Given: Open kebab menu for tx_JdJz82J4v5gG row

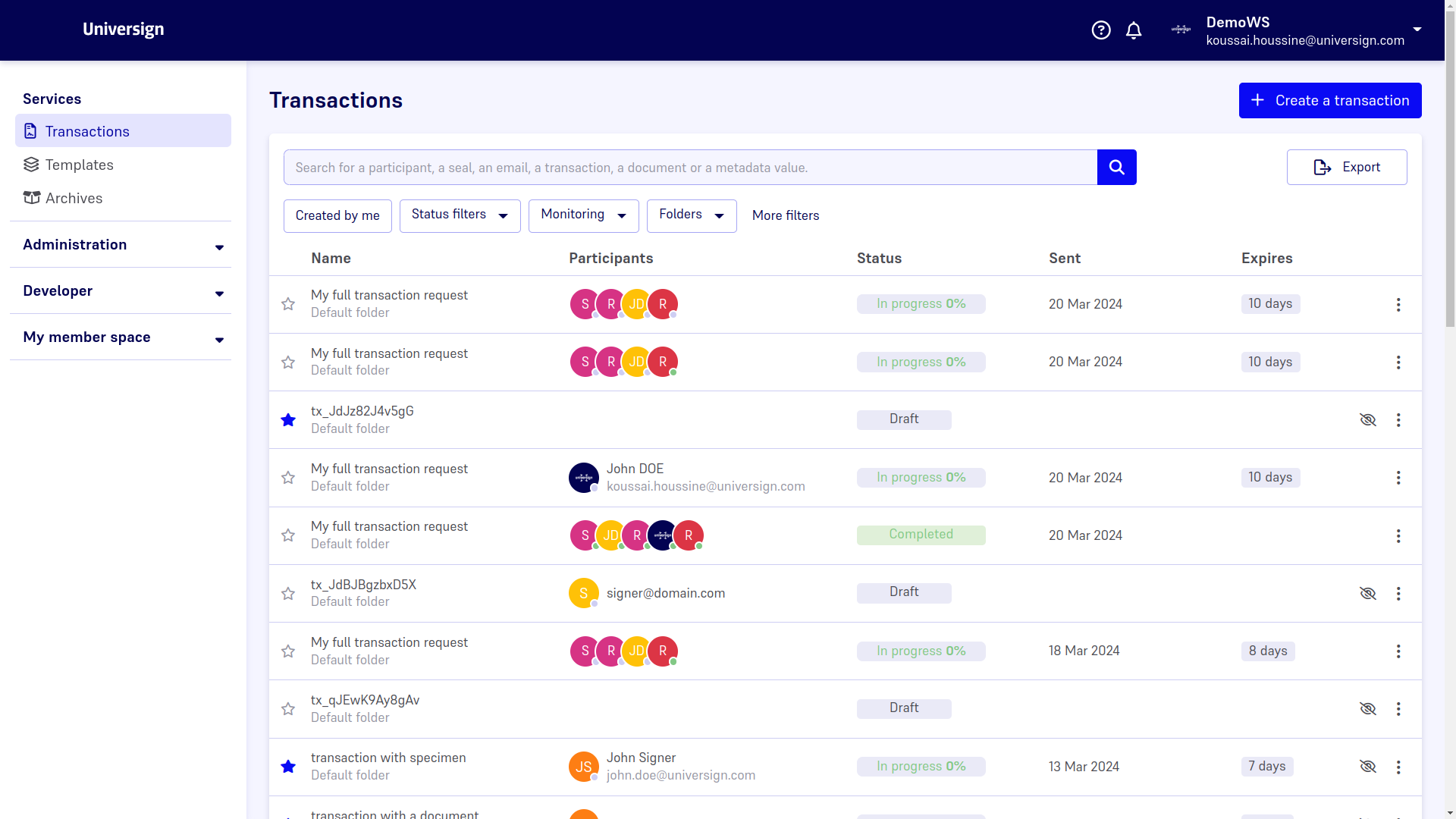Looking at the screenshot, I should [1398, 420].
